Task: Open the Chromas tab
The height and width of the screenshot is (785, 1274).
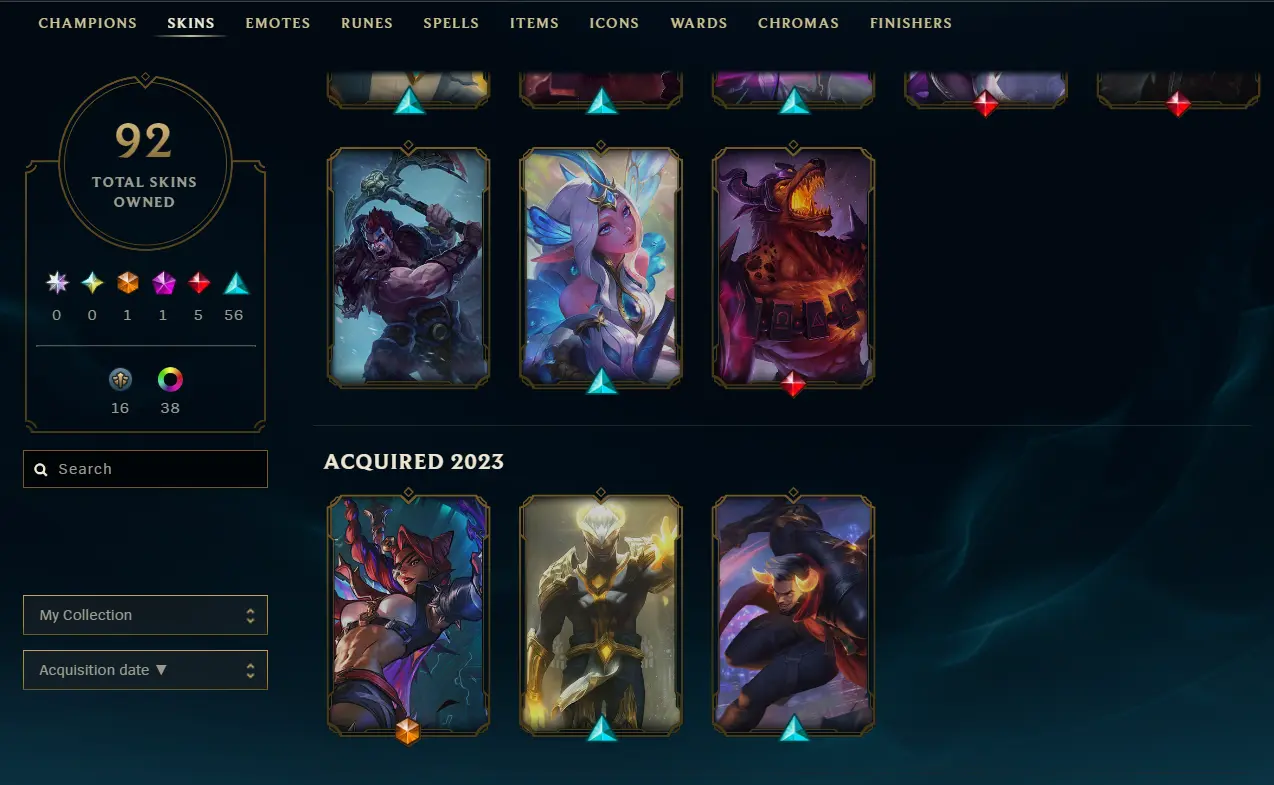Action: click(x=798, y=23)
